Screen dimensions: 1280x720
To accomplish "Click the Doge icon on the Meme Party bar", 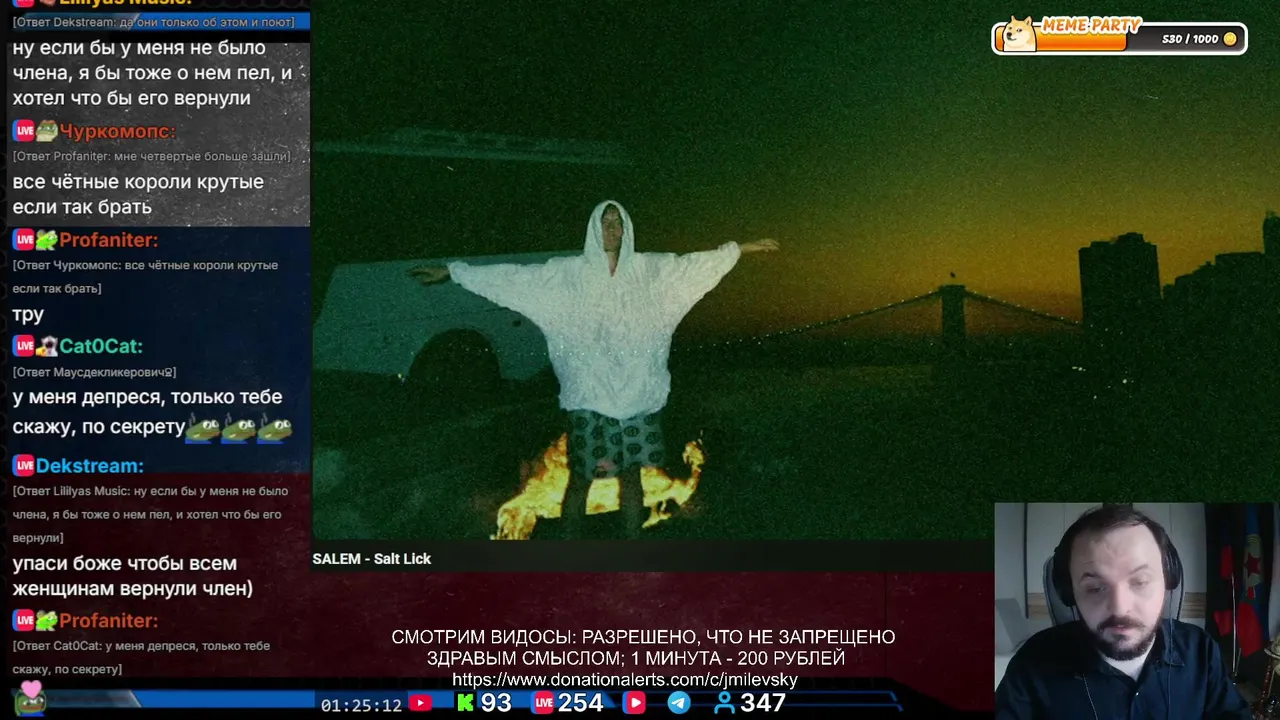I will pos(1019,34).
